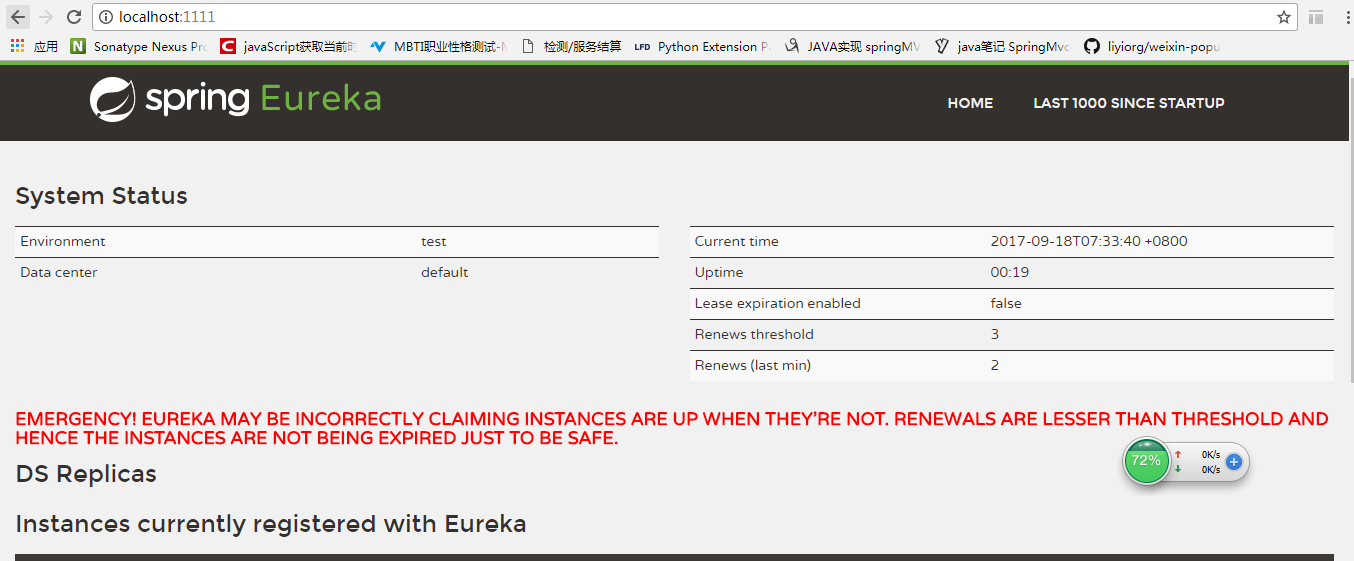Click the red EMERGENCY warning message

672,429
